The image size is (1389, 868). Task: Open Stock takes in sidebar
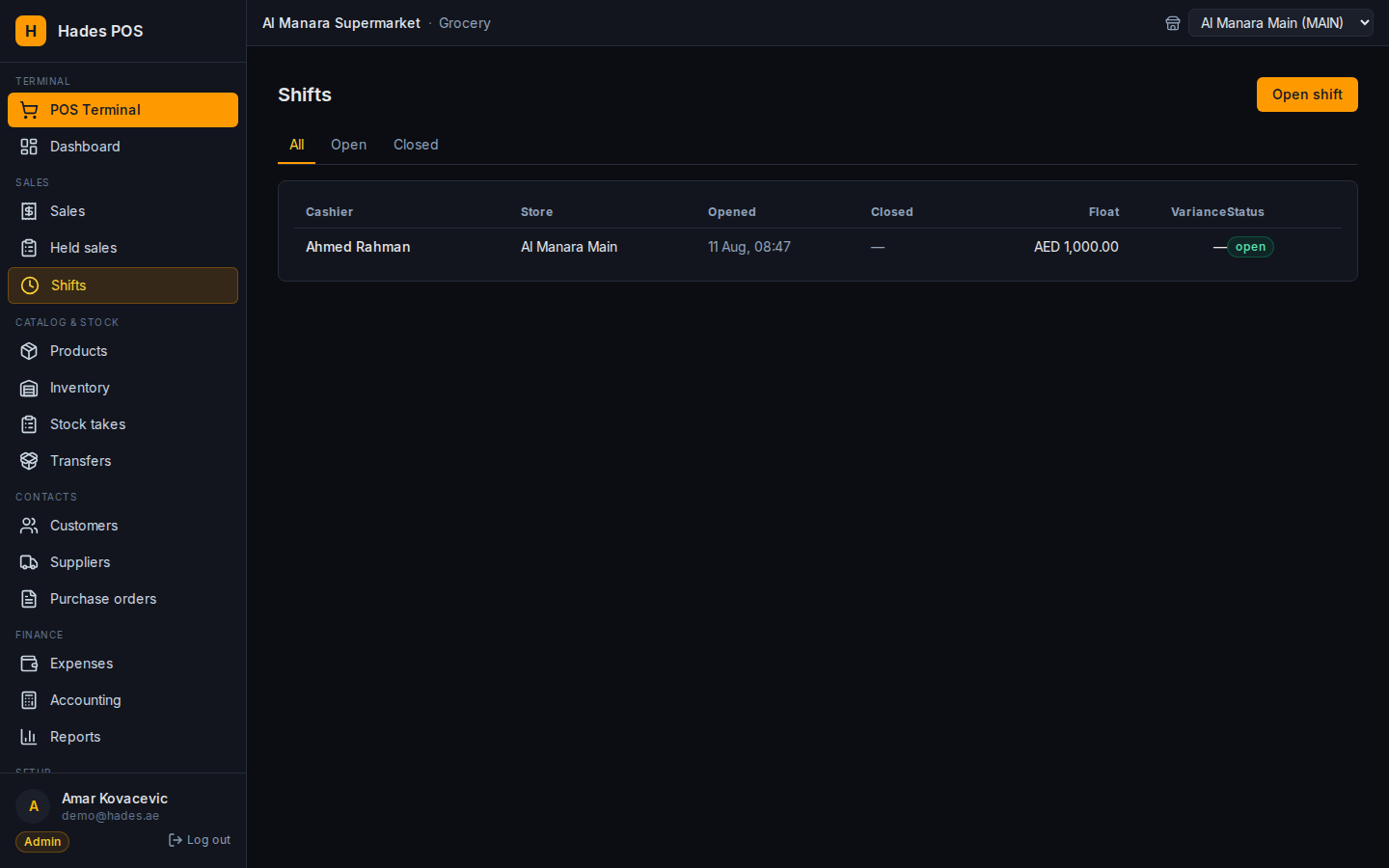coord(123,424)
